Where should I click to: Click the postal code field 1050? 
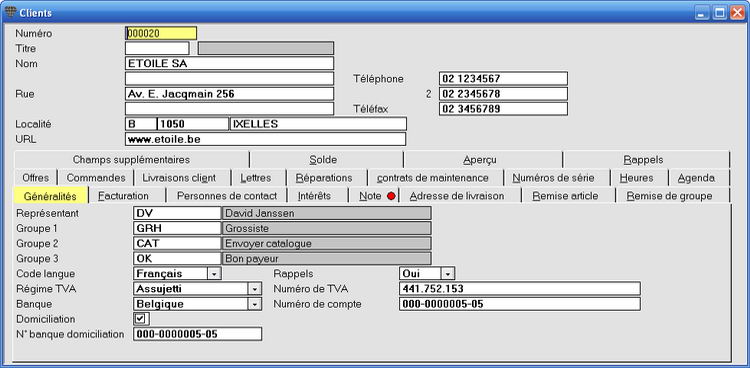point(193,124)
